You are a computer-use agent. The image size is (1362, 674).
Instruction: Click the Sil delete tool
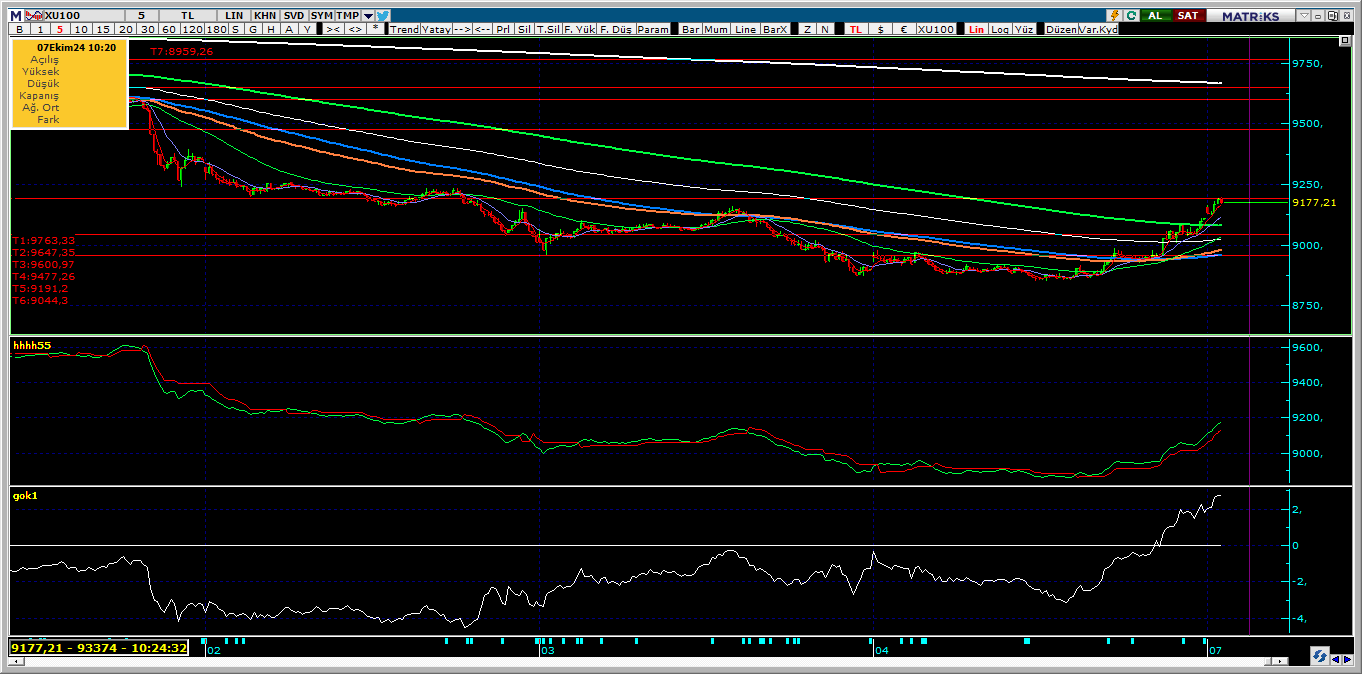coord(524,29)
